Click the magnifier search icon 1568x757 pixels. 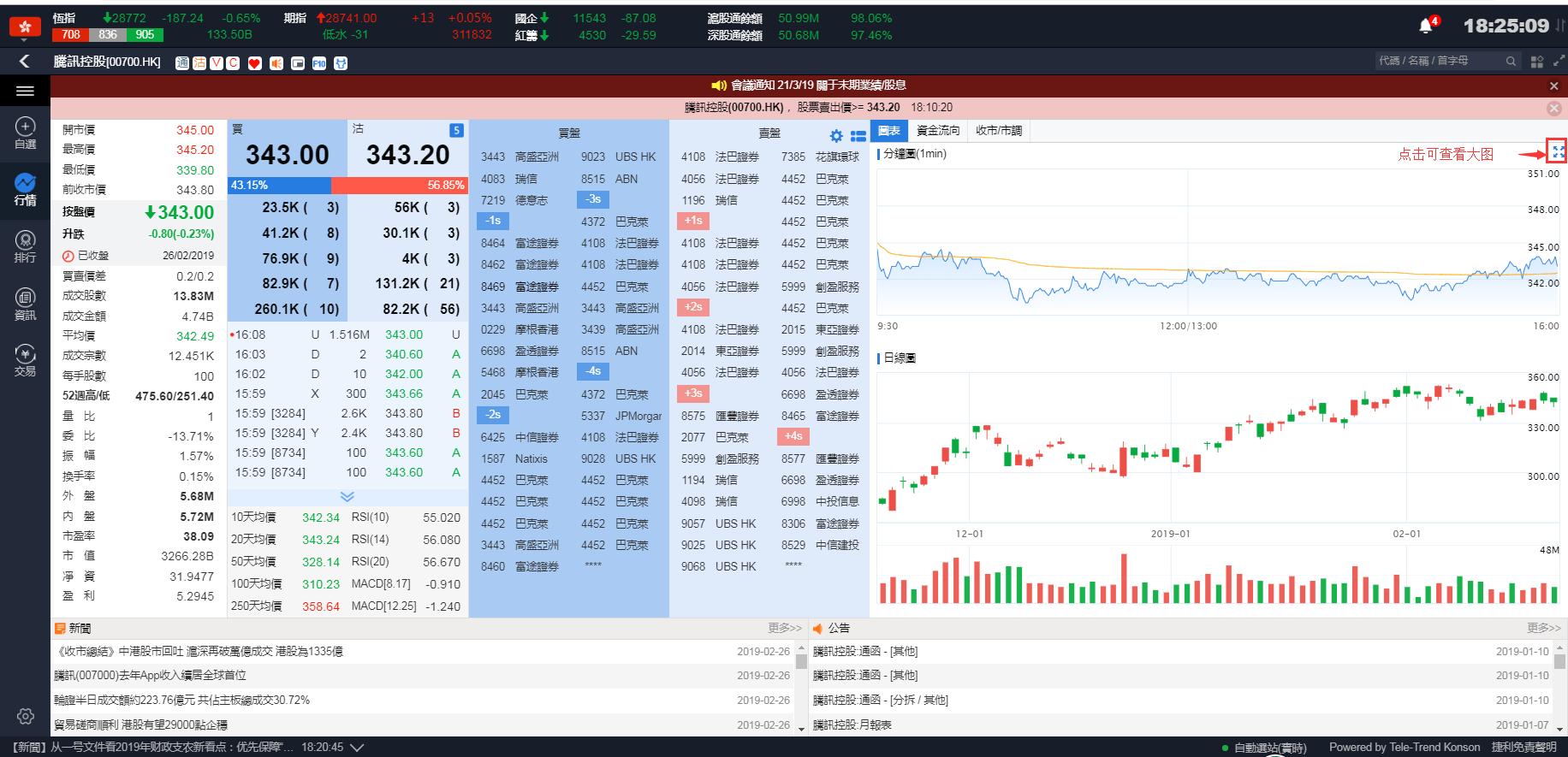tap(1511, 62)
